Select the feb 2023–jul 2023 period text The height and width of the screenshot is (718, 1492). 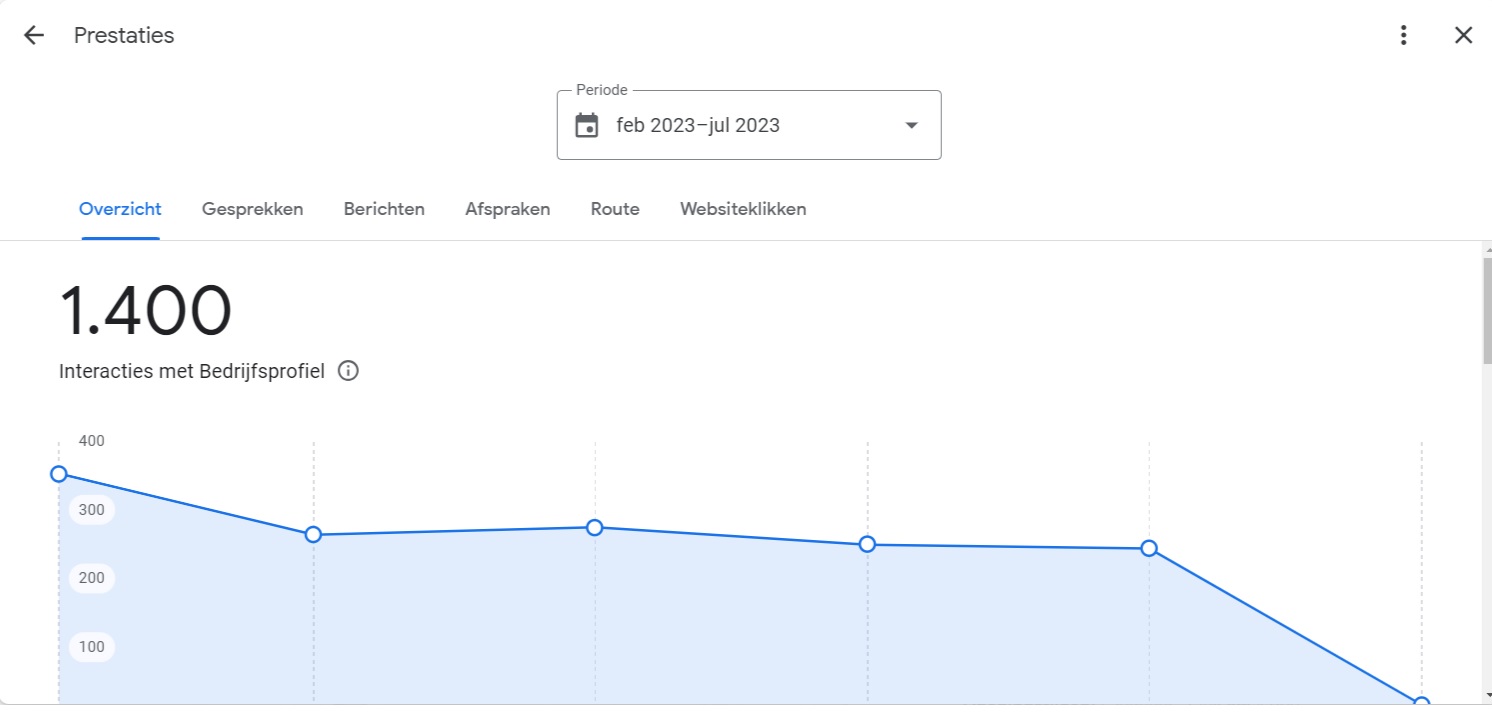coord(698,126)
